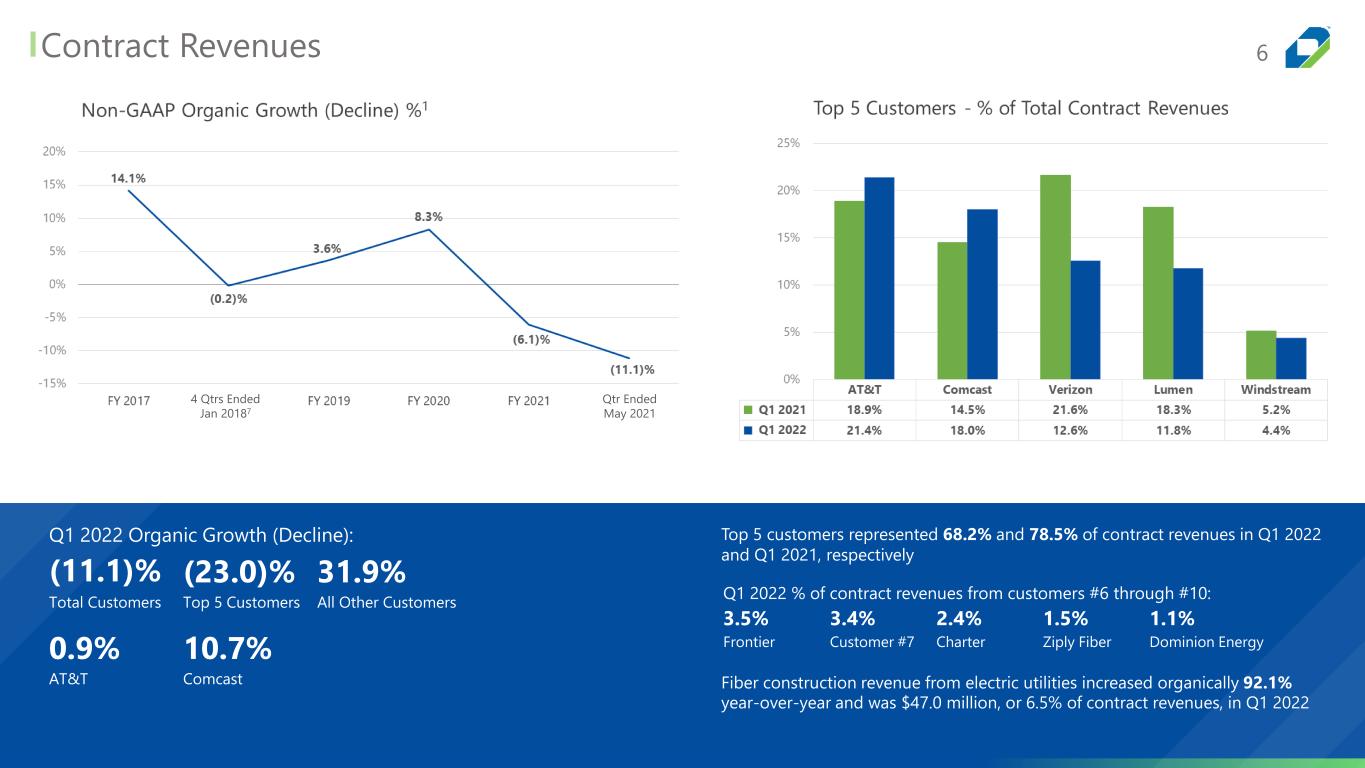The image size is (1365, 768).
Task: Select the FY 2019 axis label
Action: (328, 401)
